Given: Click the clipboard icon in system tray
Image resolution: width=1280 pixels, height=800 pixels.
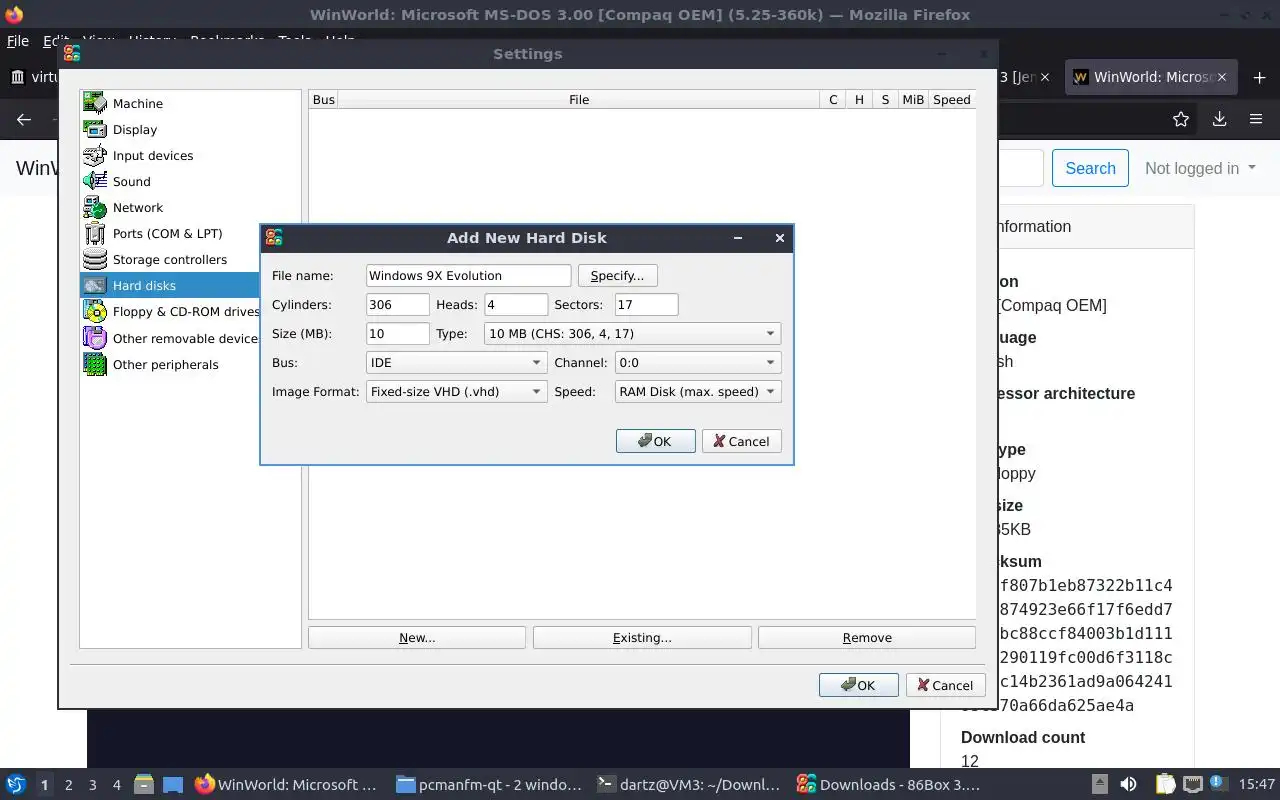Looking at the screenshot, I should pos(1165,784).
